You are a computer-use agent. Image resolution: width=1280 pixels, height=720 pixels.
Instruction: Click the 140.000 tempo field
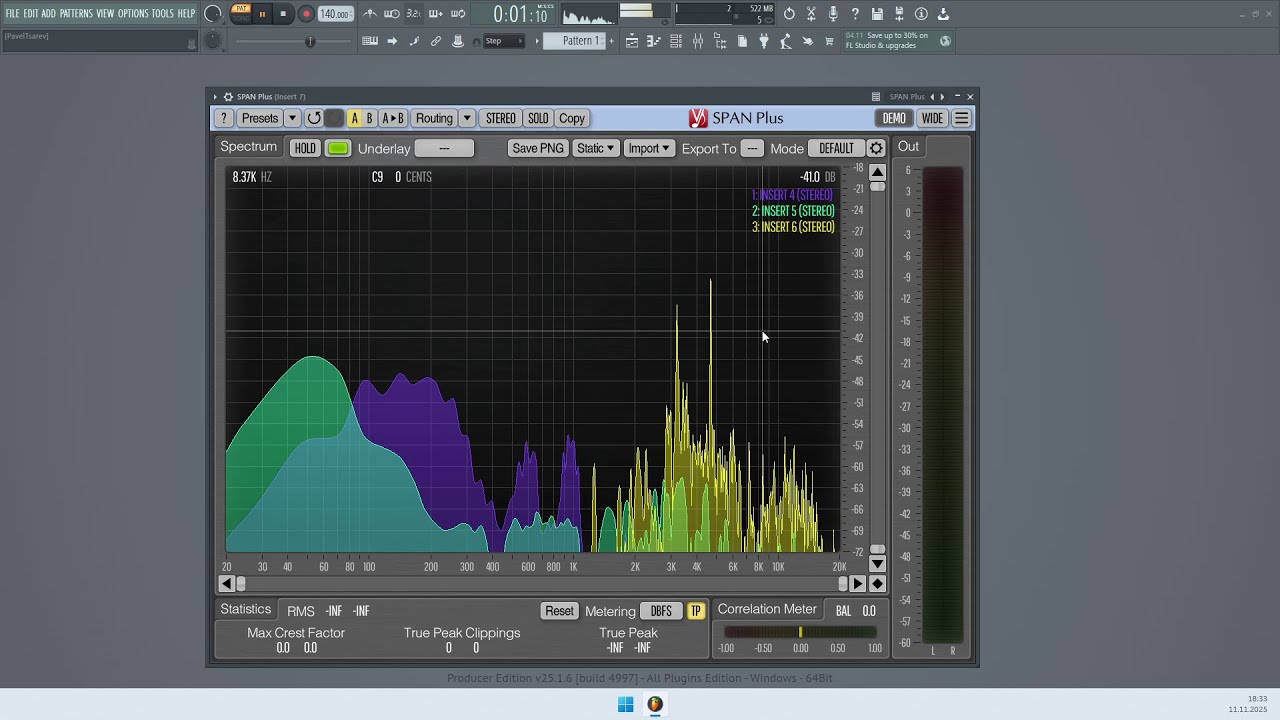(x=335, y=14)
